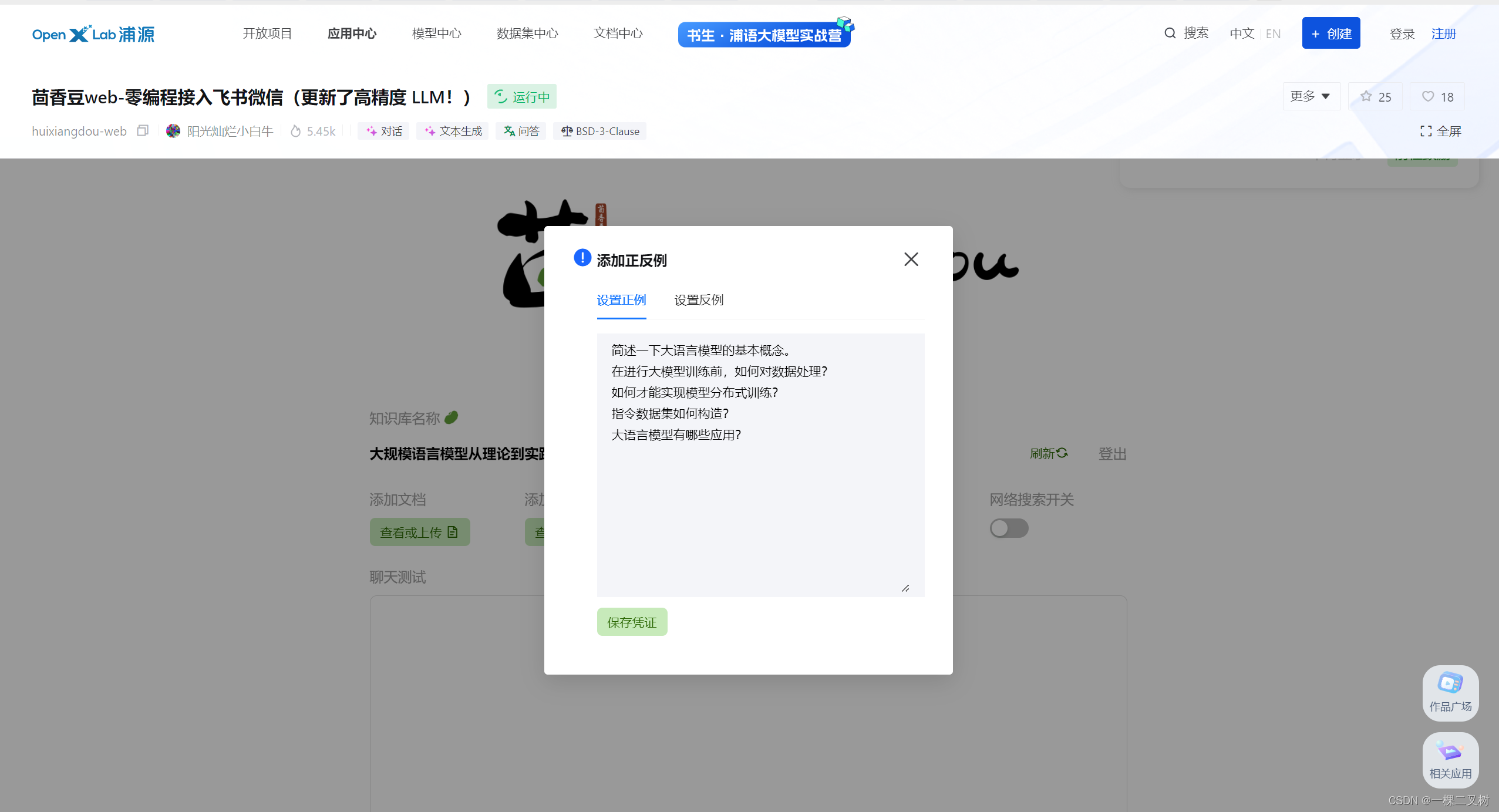Click the OpenXLab 浦源 logo

[x=93, y=34]
